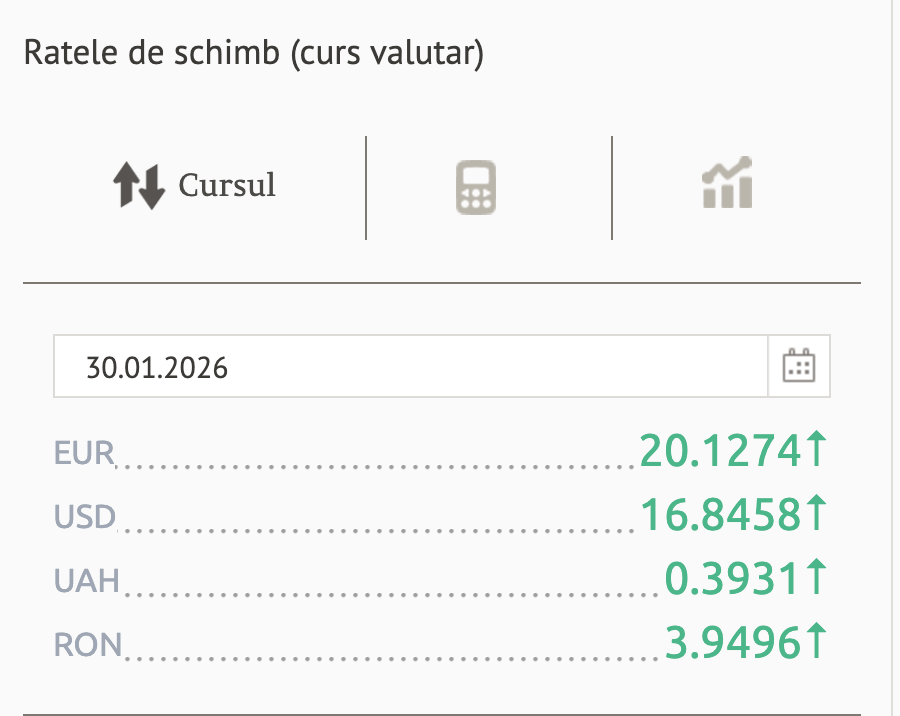Screen dimensions: 900x716
Task: Switch to the Cursul tab label
Action: (227, 186)
